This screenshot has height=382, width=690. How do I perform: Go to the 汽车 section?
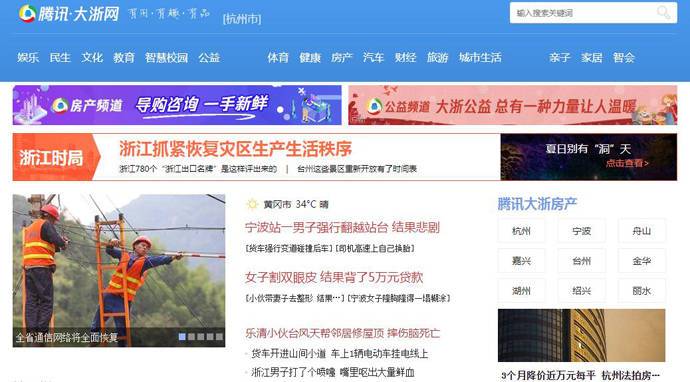374,58
